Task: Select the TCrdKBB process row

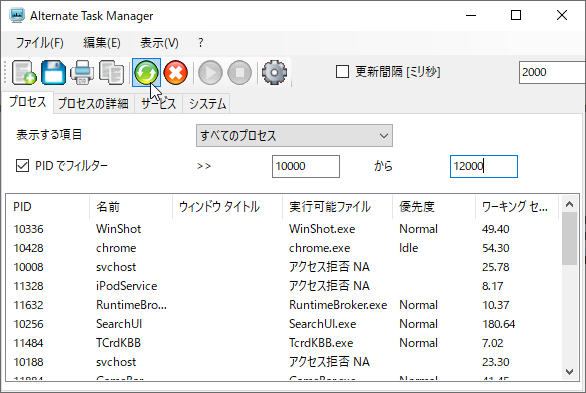Action: tap(283, 343)
